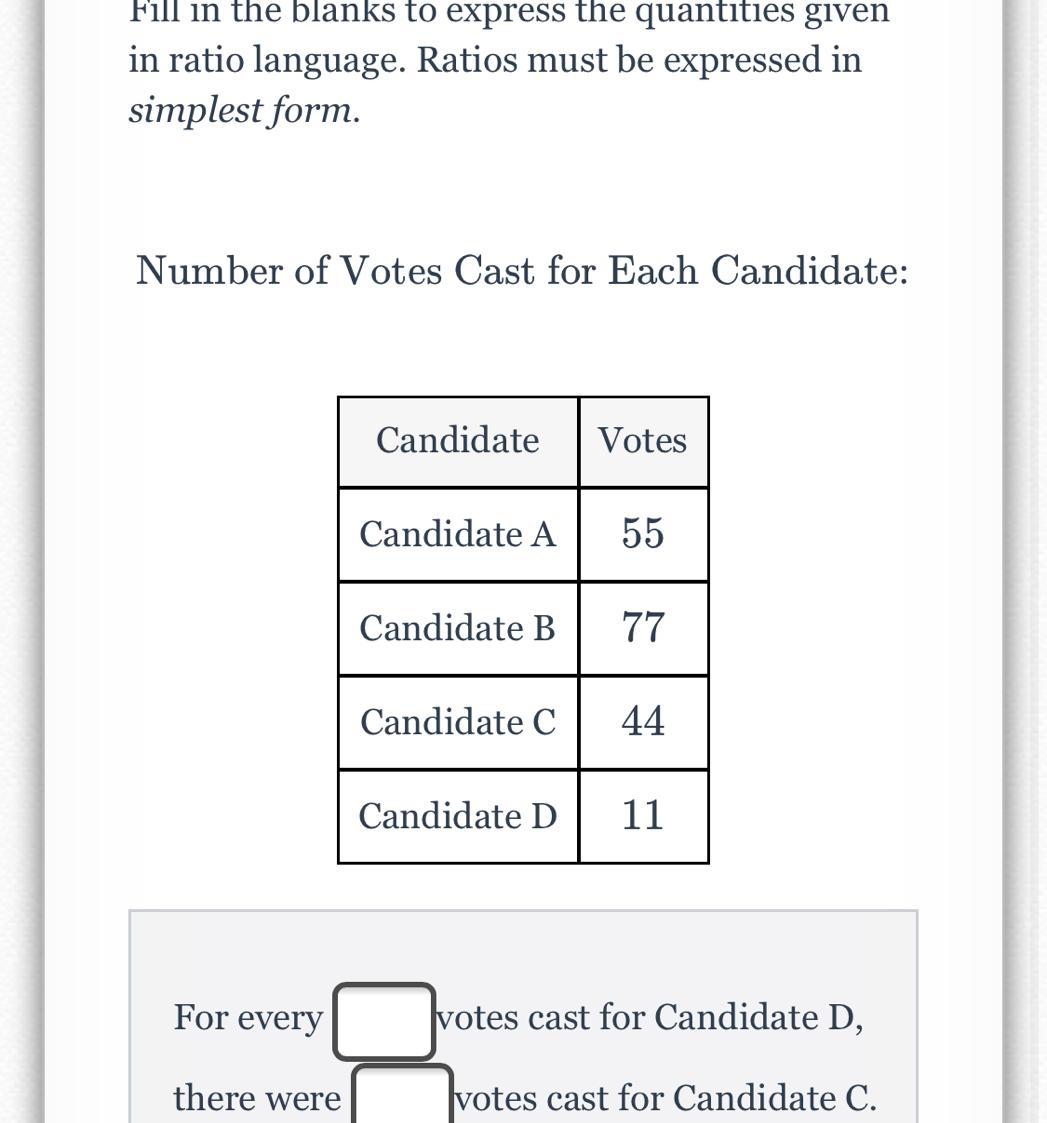Click the cell showing 44 votes

click(x=643, y=722)
